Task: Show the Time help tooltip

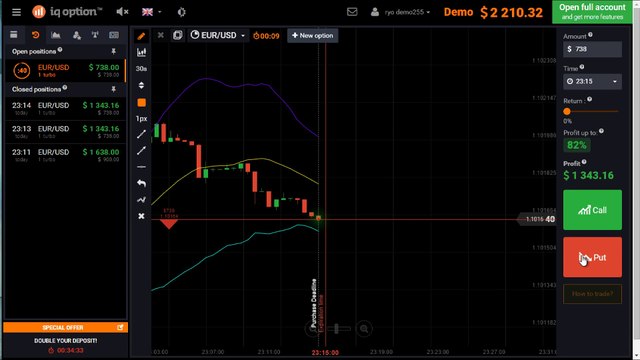Action: pyautogui.click(x=582, y=67)
